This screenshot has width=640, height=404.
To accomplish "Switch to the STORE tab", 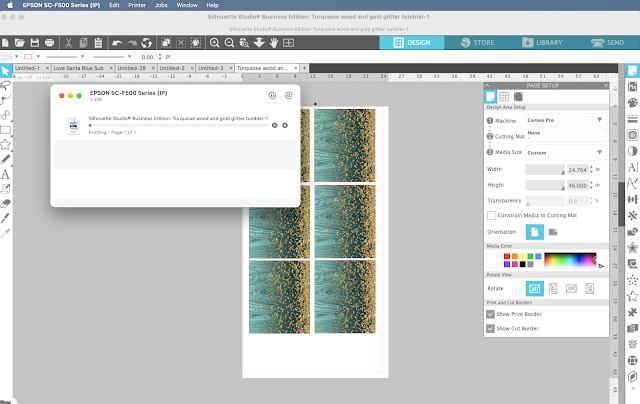I will click(x=477, y=42).
